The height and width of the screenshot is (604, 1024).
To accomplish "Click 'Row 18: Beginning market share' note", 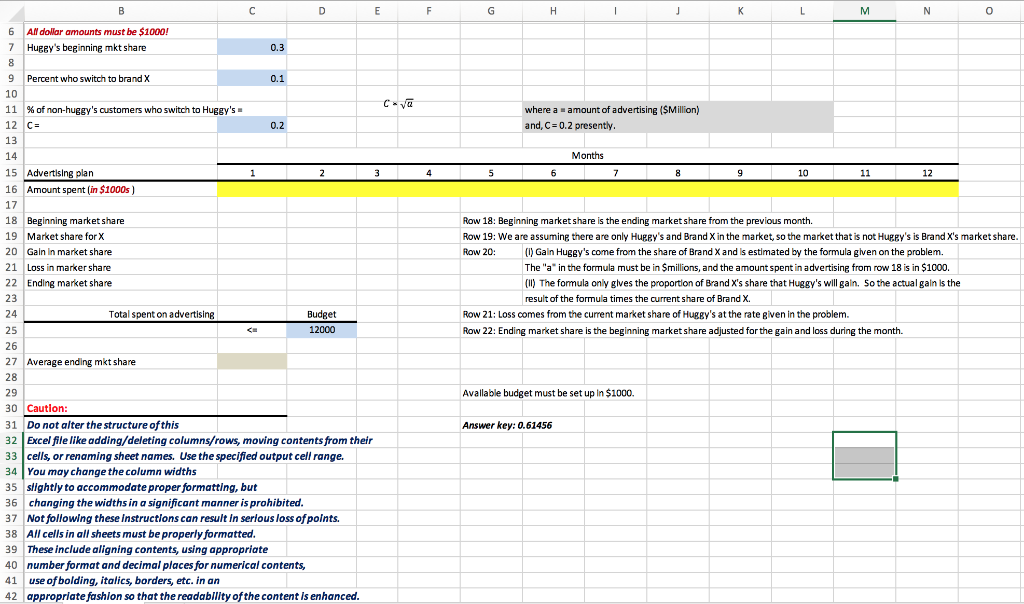I will pos(637,221).
